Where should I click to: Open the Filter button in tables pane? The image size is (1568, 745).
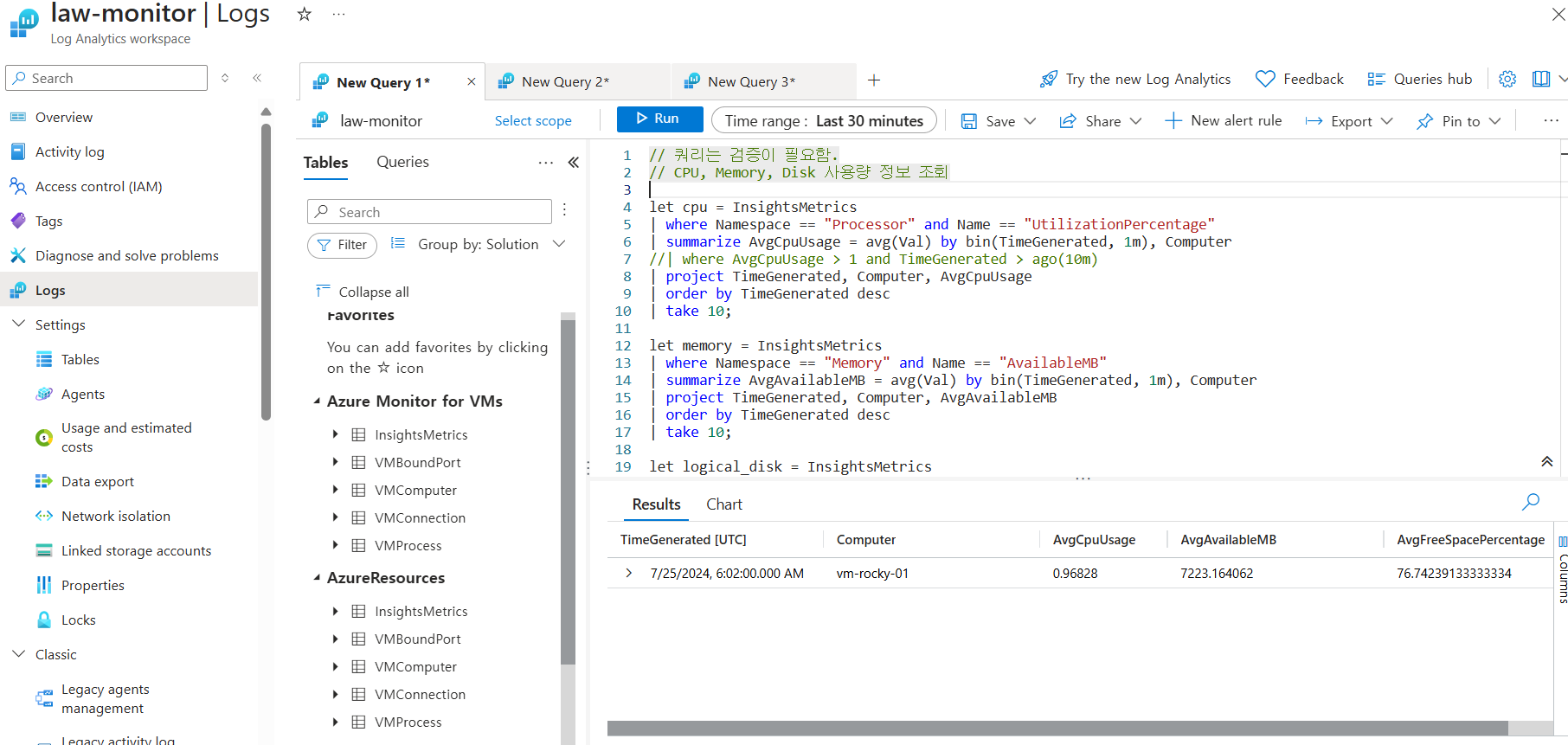(342, 245)
